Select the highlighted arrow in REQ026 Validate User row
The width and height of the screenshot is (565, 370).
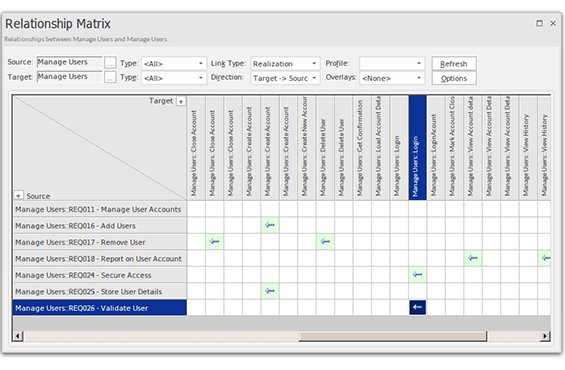click(x=418, y=307)
